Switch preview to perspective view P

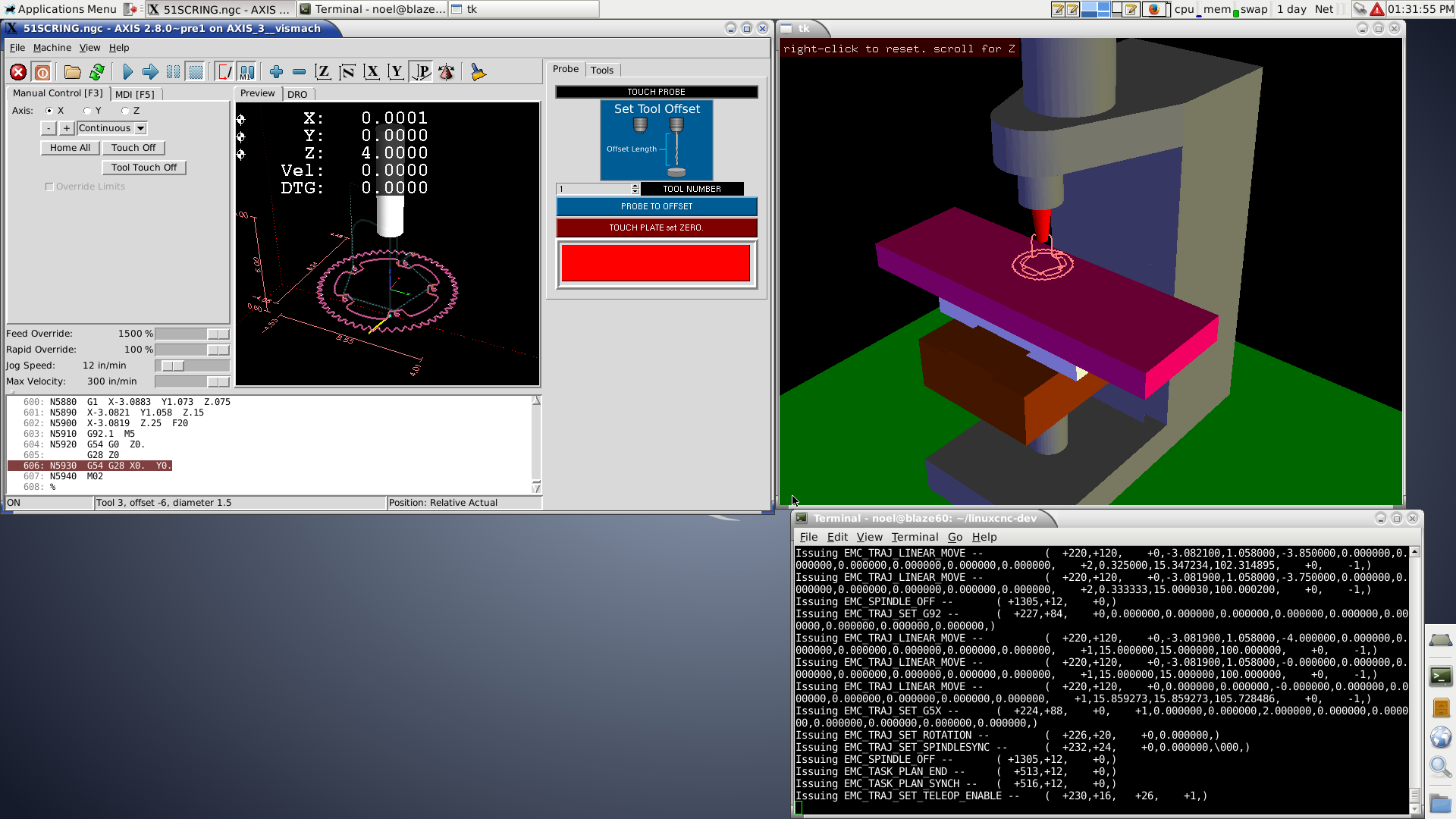tap(421, 72)
